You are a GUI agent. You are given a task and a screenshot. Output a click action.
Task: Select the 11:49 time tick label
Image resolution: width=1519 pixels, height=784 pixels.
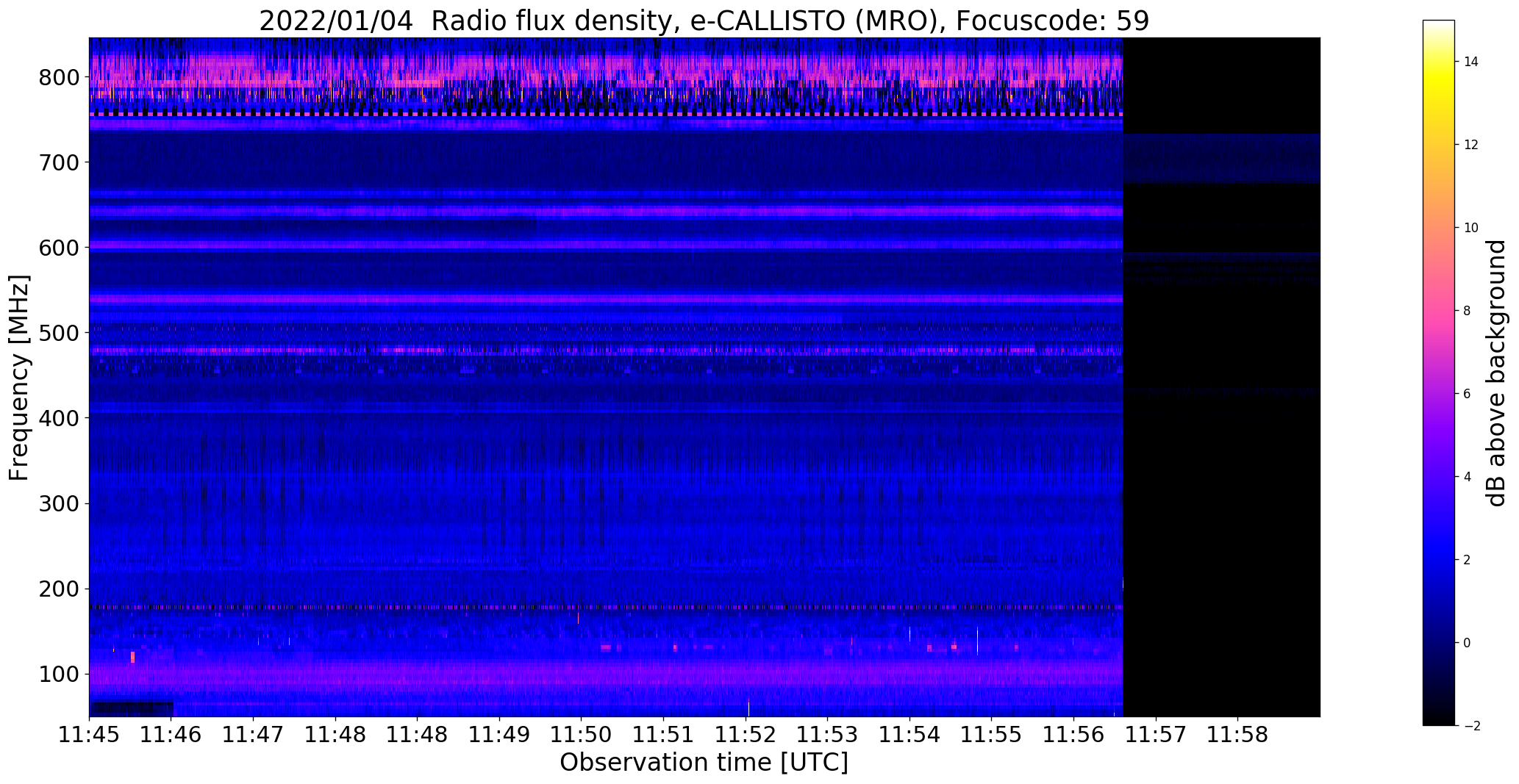point(500,734)
